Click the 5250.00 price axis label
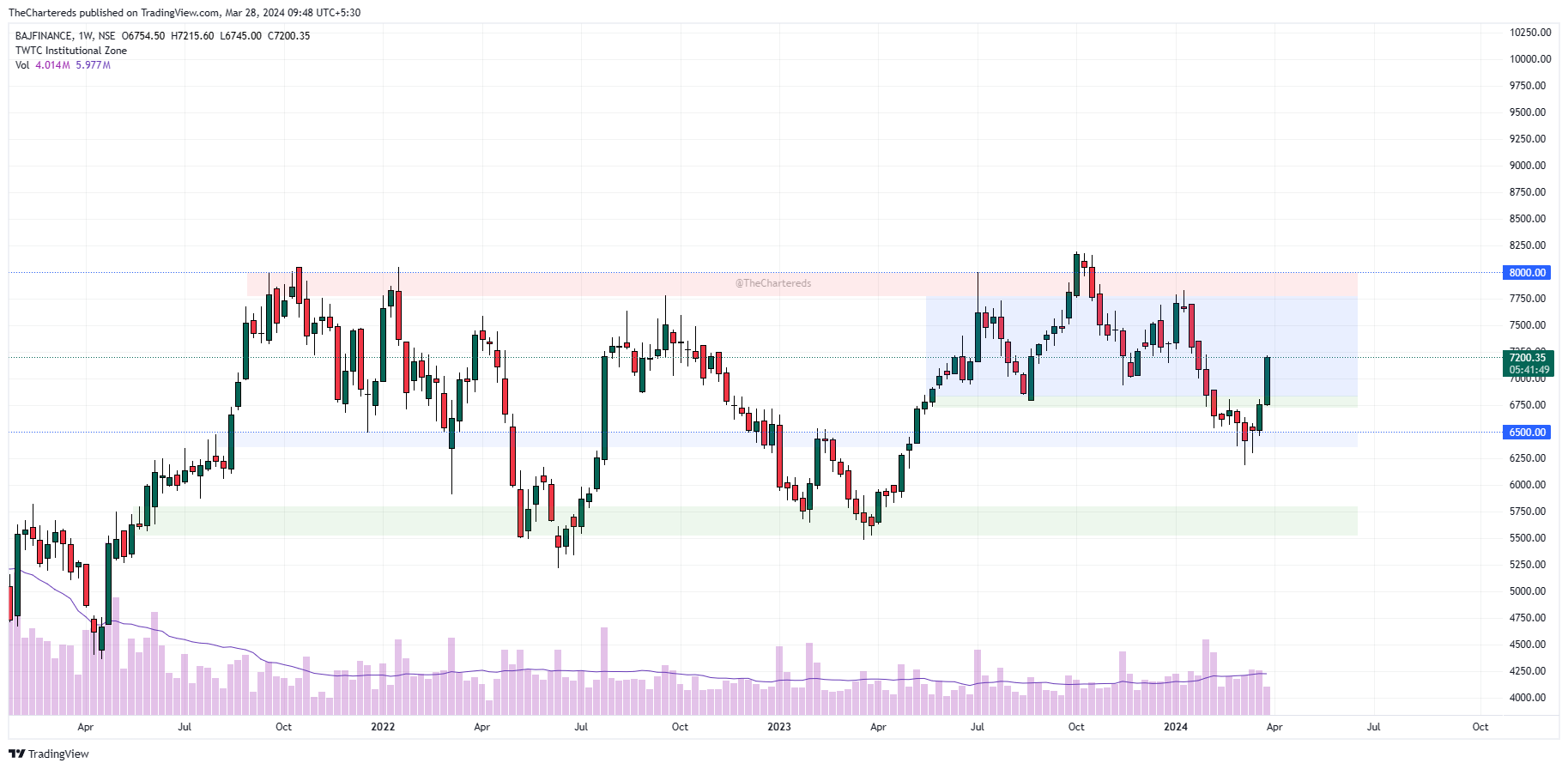Screen dimensions: 1568x769 (1528, 565)
